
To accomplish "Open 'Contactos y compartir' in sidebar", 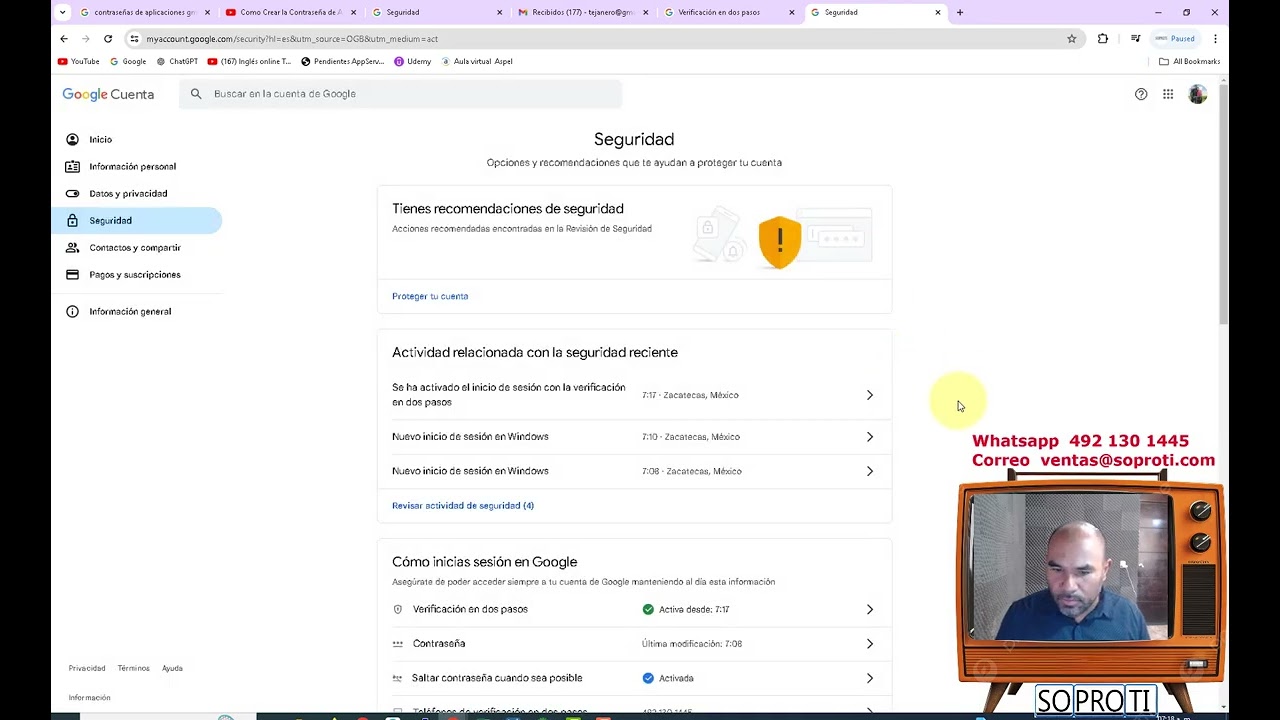I will click(x=137, y=248).
